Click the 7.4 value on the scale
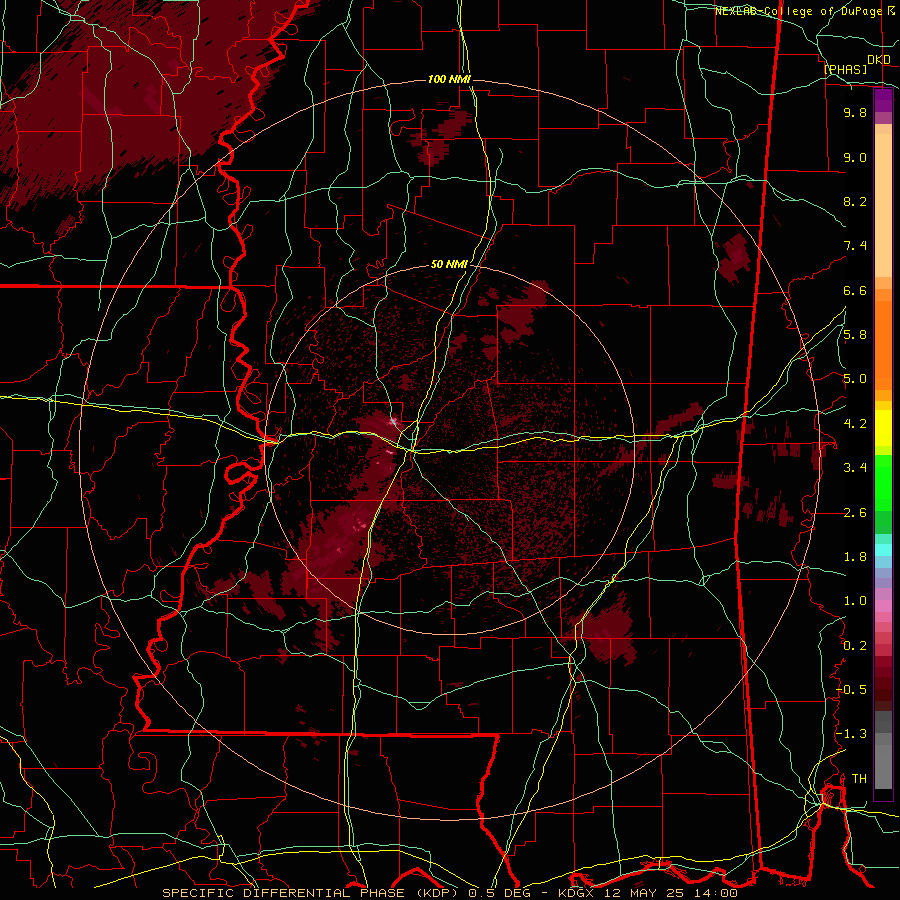 (855, 246)
